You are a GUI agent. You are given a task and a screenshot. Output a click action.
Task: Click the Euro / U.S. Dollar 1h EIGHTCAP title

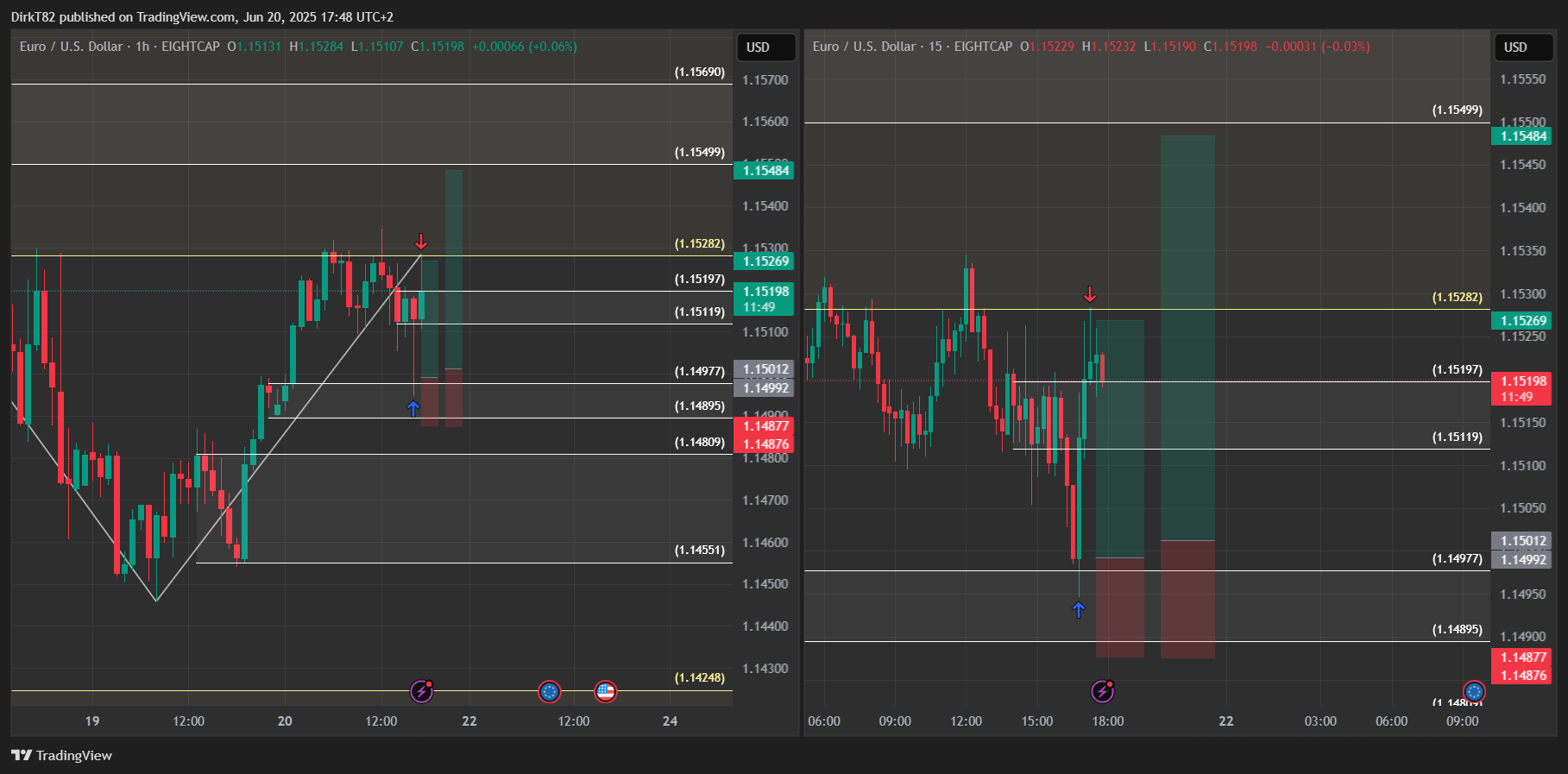120,47
